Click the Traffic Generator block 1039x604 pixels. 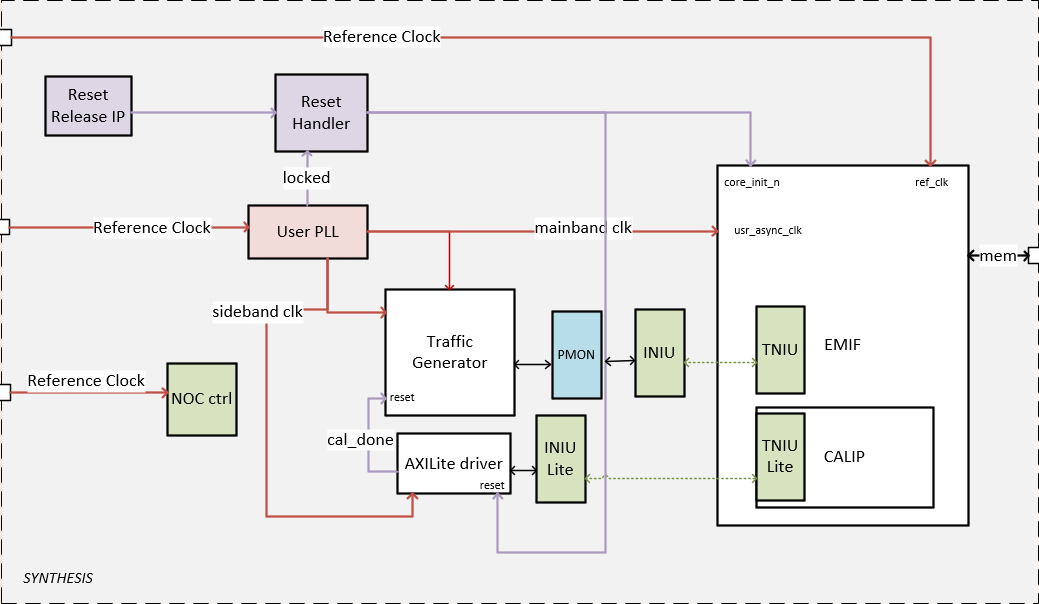point(450,352)
